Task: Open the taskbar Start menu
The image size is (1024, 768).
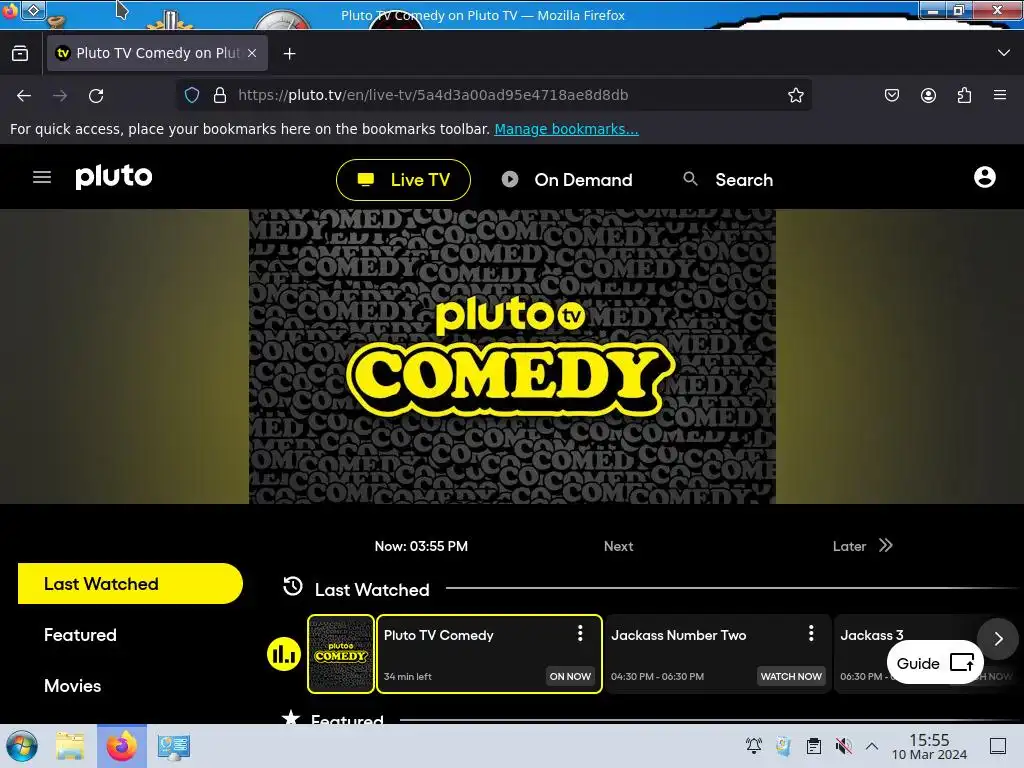Action: 22,746
